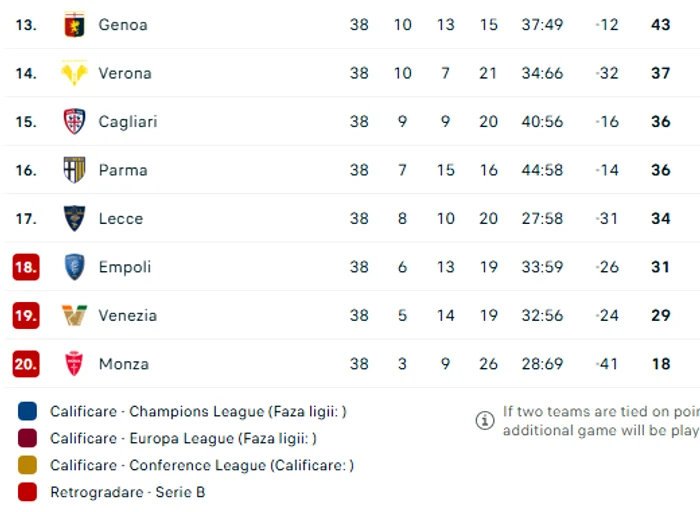Screen dimensions: 700x512
Task: Click the maroon Europa League legend swatch
Action: (27, 438)
